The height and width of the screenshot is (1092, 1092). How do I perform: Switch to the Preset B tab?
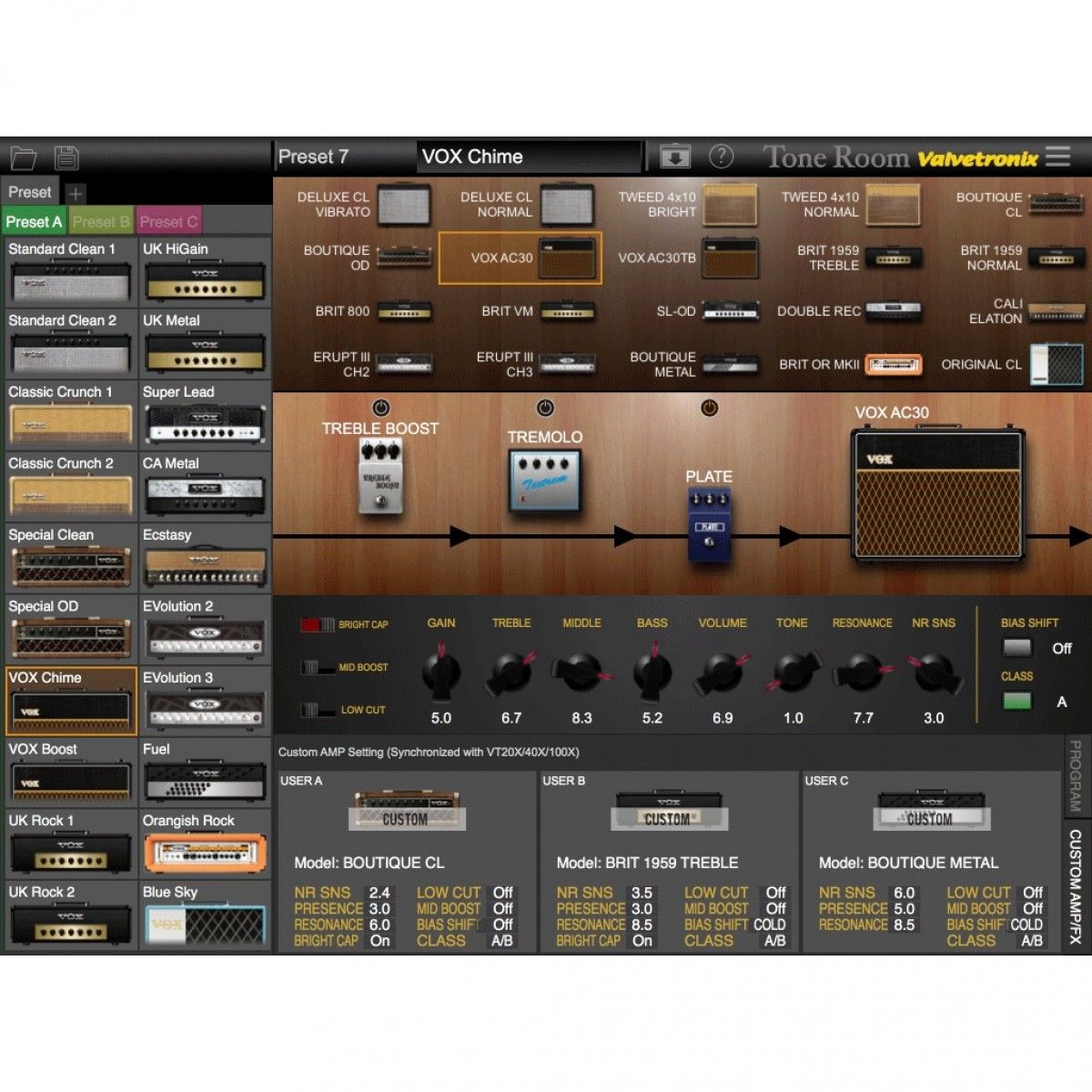coord(100,220)
